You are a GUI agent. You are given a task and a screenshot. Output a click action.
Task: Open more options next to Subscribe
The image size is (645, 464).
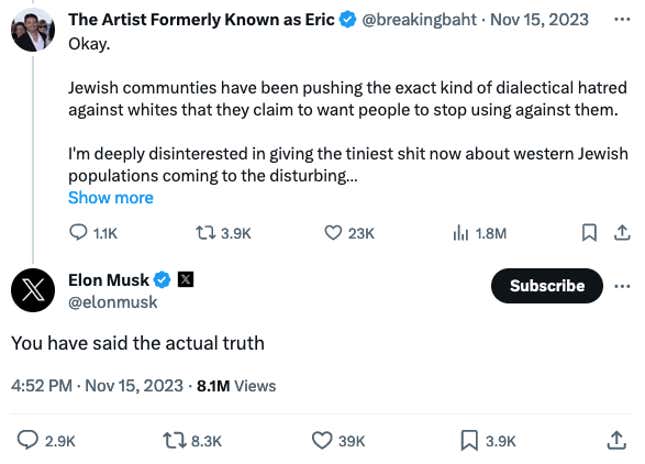click(623, 286)
